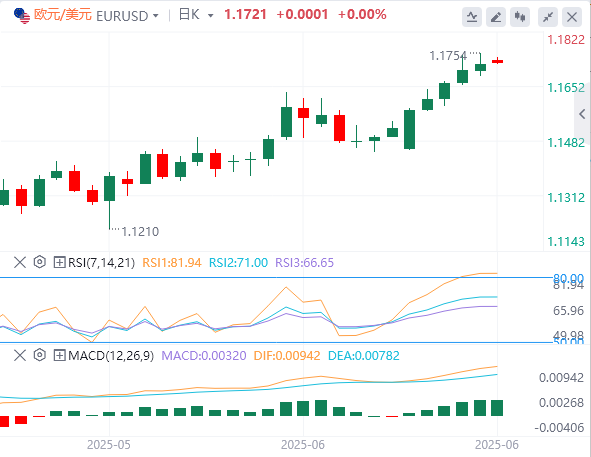Switch chart type with candlestick icon
The width and height of the screenshot is (591, 457).
tap(520, 17)
